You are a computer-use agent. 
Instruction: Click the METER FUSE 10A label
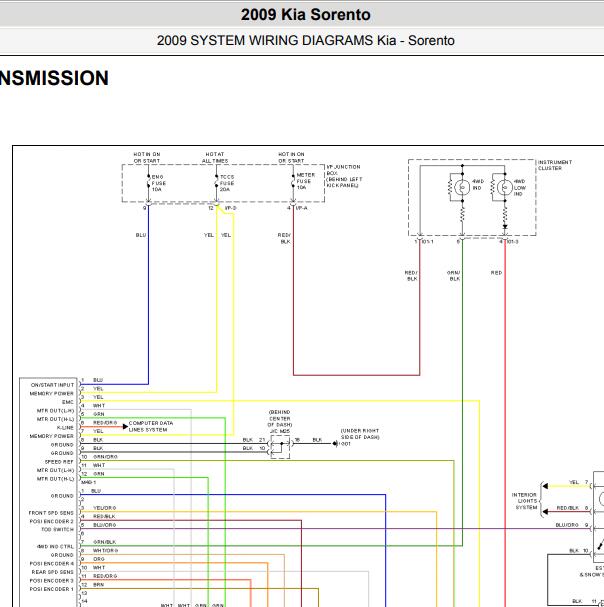pos(305,181)
